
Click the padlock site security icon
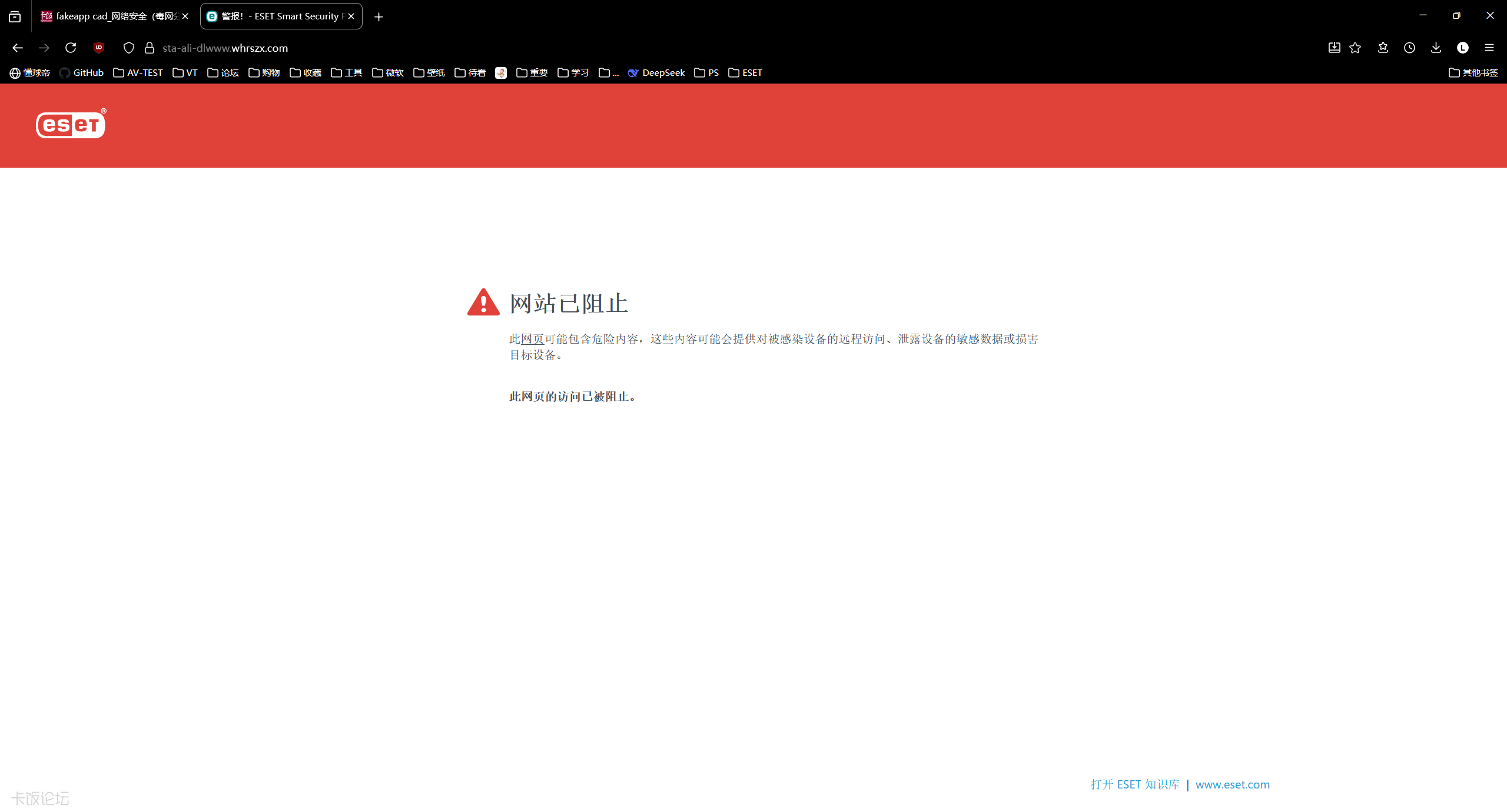point(149,48)
